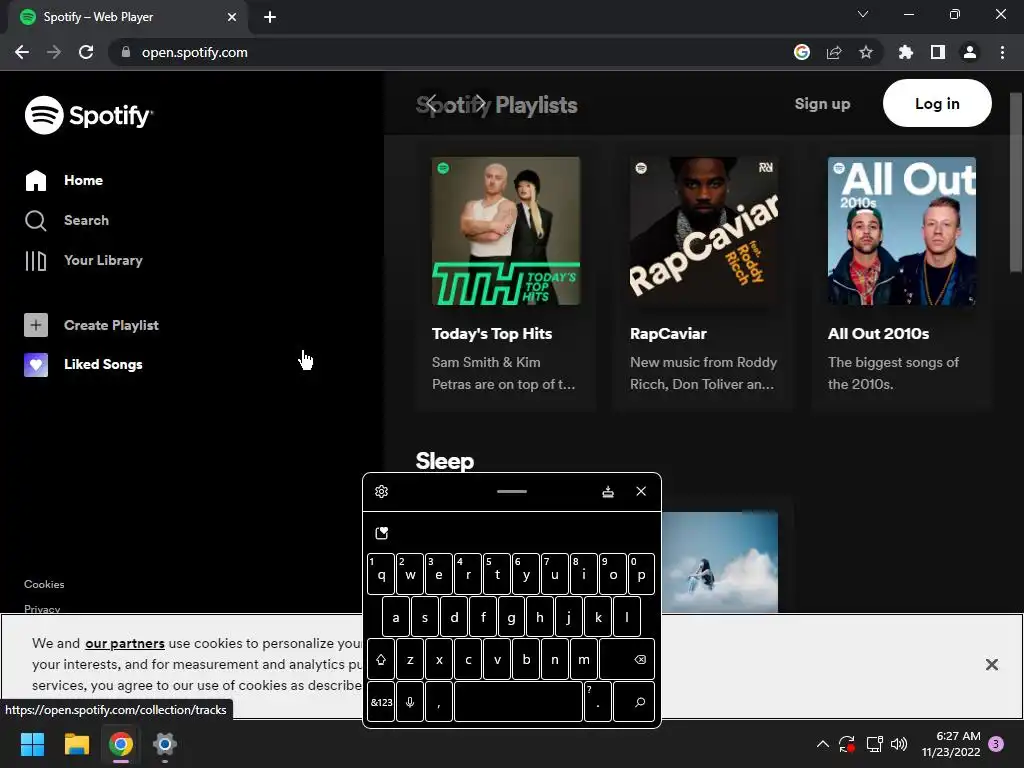Click Chrome icon in taskbar
1024x768 pixels.
[121, 744]
